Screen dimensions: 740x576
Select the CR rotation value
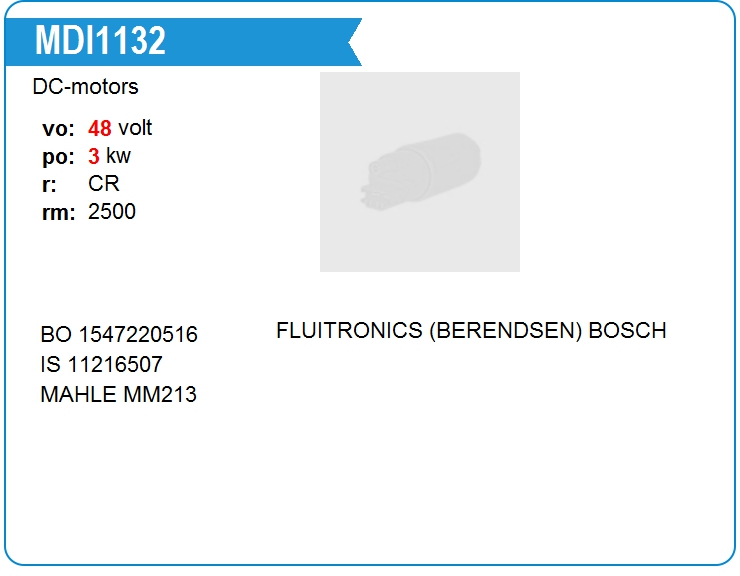tap(104, 185)
